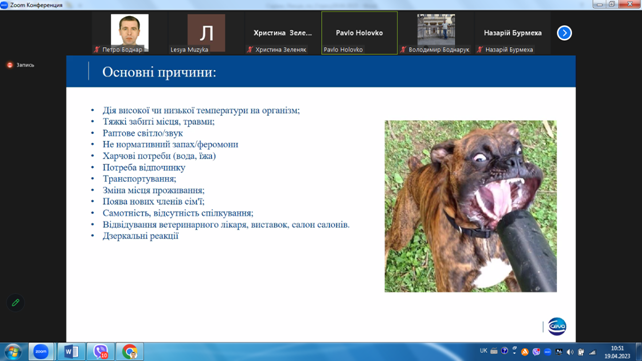
Task: Select Назарій Бурмеха's participant tile
Action: click(513, 33)
